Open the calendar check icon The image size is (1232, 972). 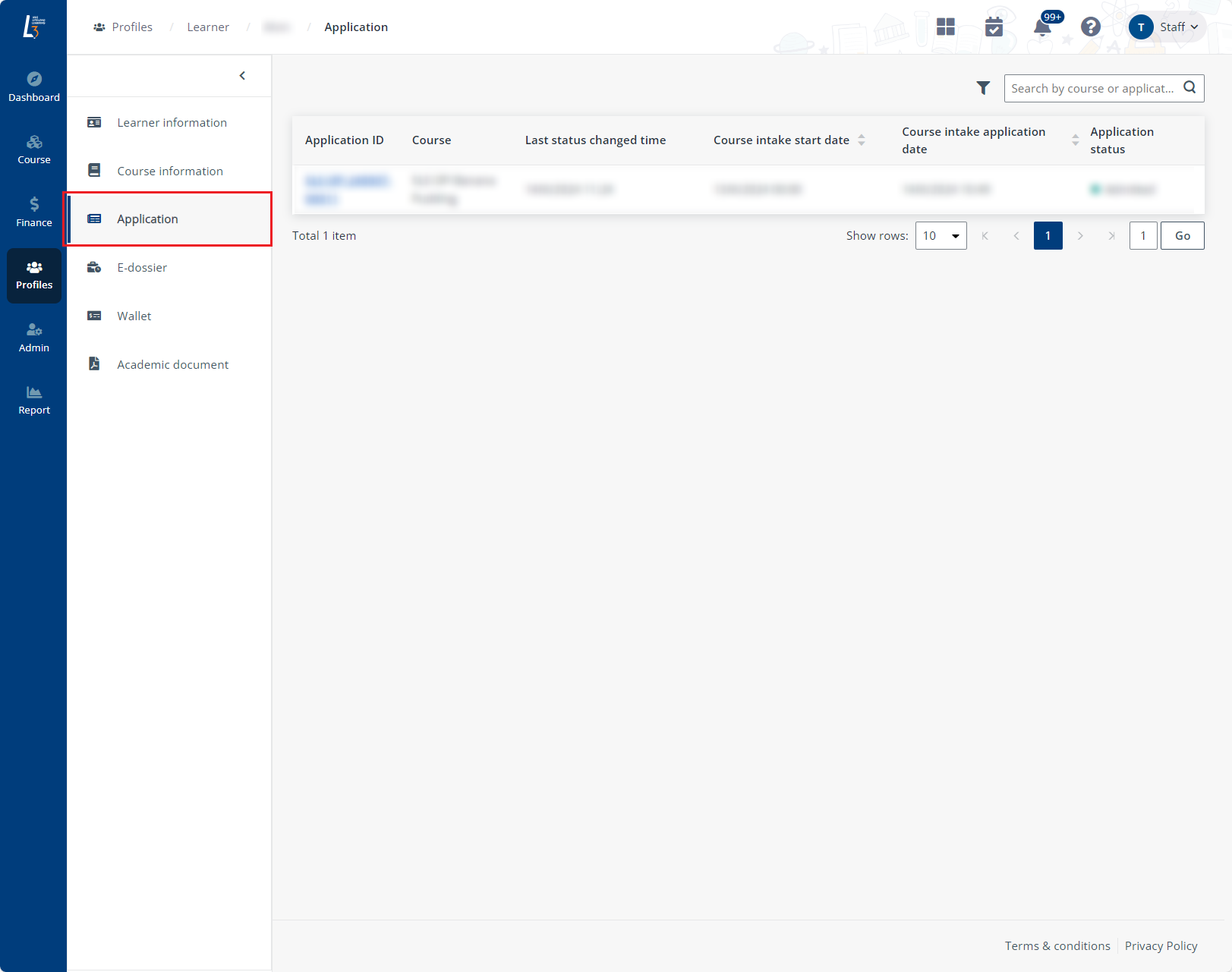click(994, 27)
